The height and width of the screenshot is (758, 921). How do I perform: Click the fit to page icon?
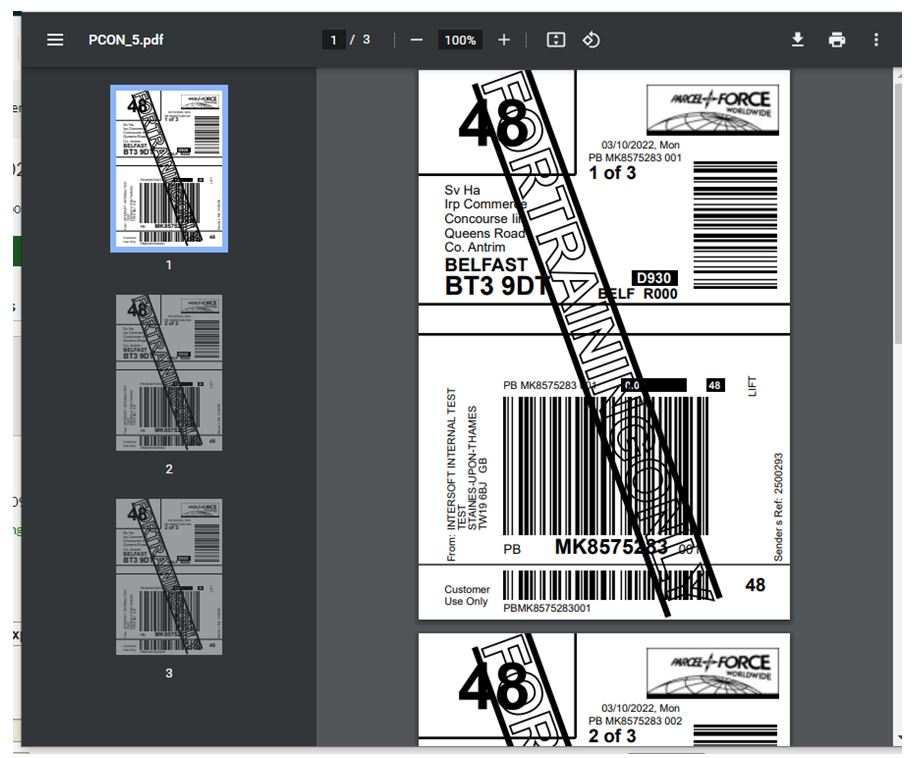tap(556, 40)
